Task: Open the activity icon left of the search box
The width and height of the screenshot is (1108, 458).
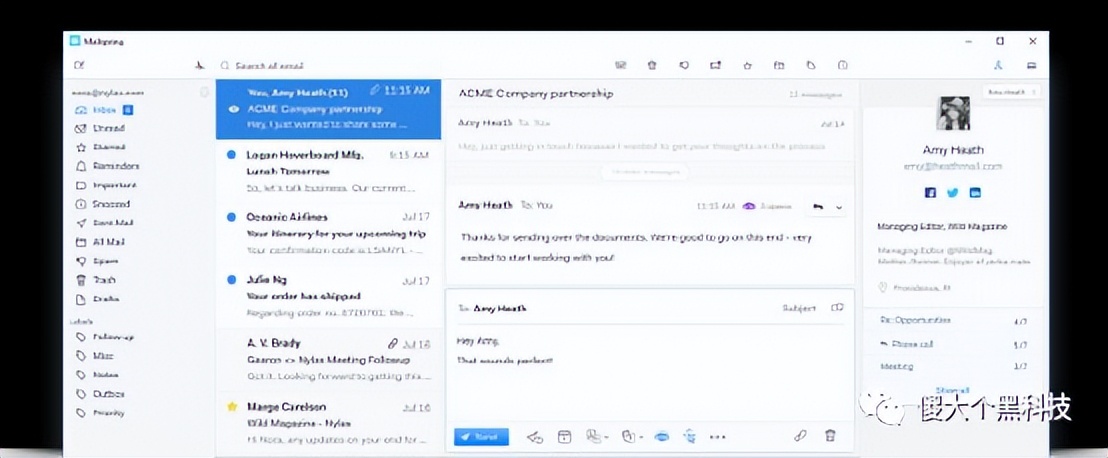Action: click(x=199, y=66)
